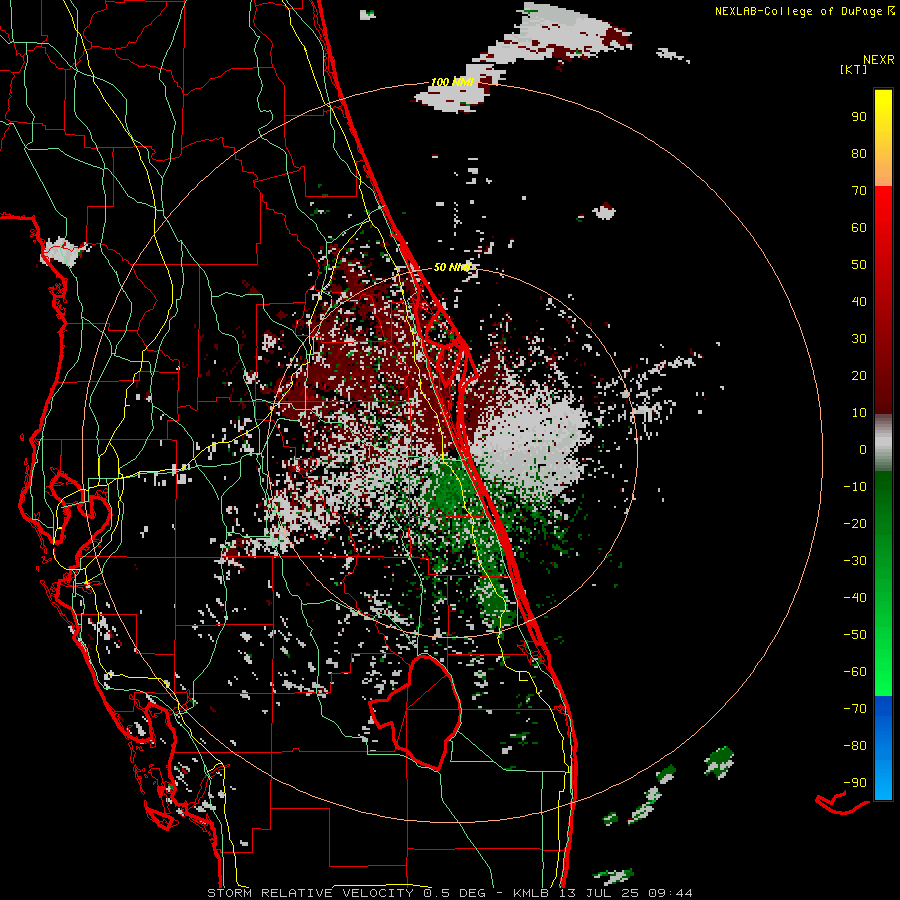
Task: Click the 13 JUL 25 date text
Action: pos(598,893)
